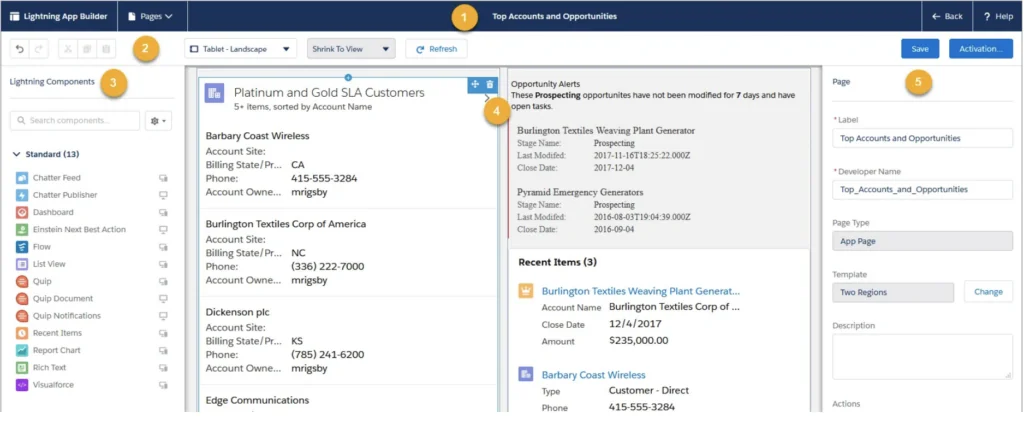The width and height of the screenshot is (1024, 424).
Task: Click the Paste toolbar icon
Action: (x=106, y=49)
